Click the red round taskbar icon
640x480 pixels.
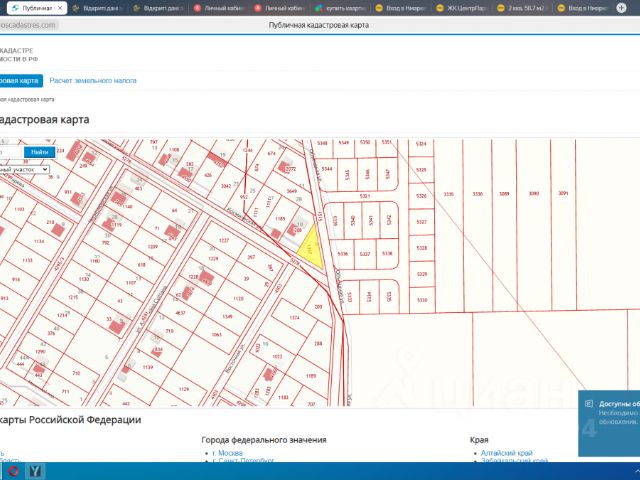point(13,470)
